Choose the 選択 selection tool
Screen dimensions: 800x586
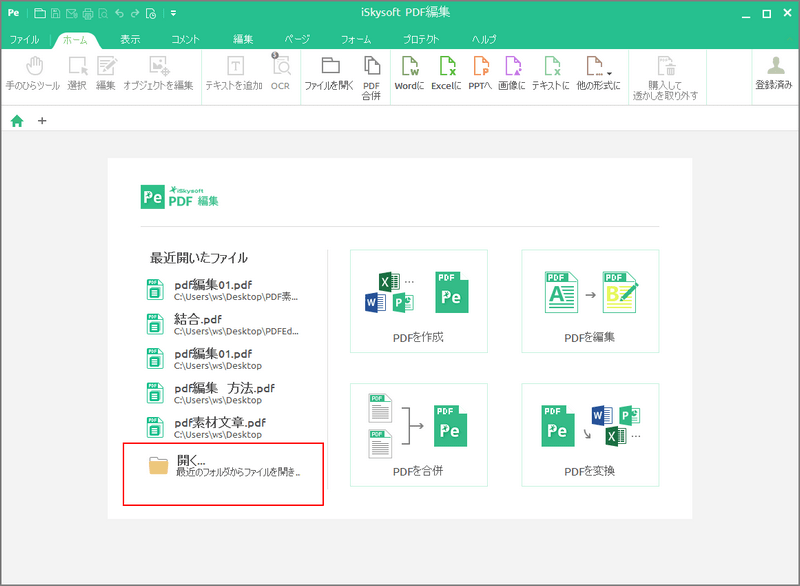[x=77, y=74]
